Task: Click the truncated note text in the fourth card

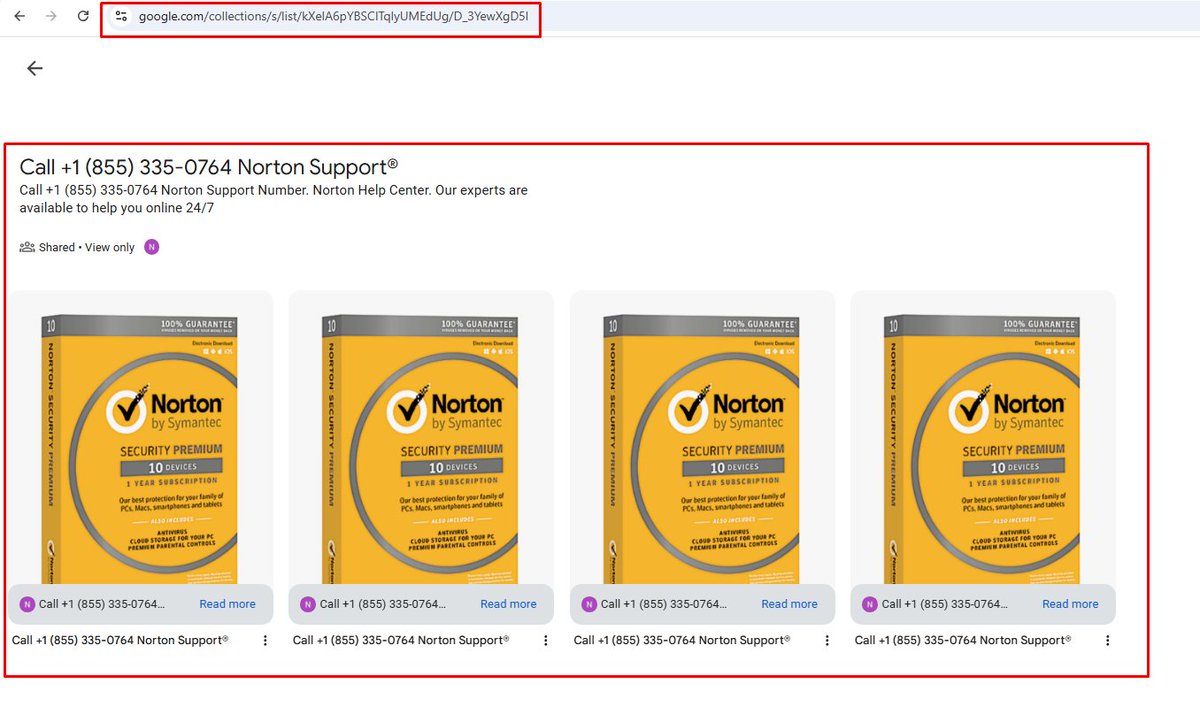Action: tap(945, 604)
